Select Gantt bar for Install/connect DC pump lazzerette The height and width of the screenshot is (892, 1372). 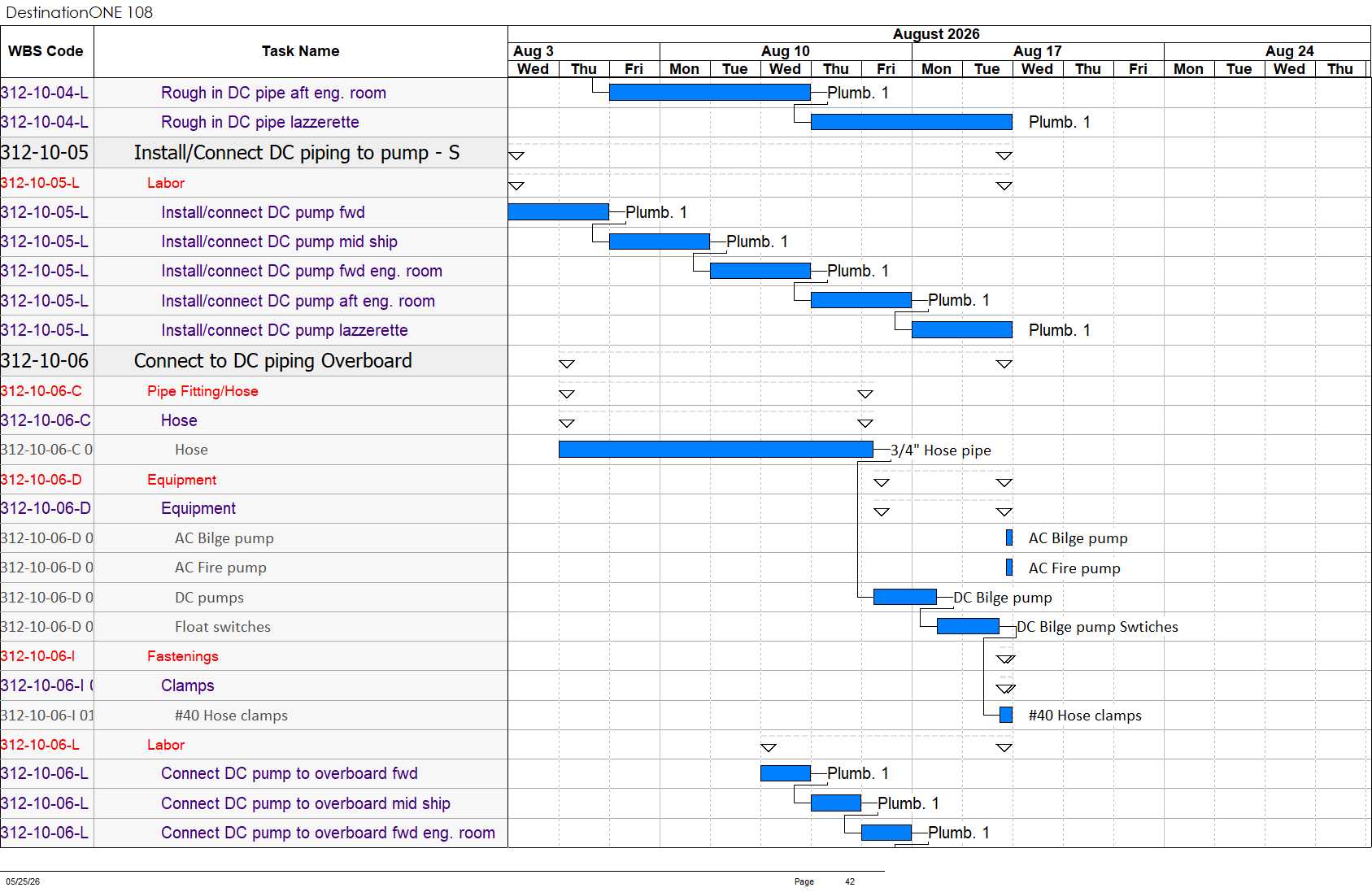tap(962, 329)
